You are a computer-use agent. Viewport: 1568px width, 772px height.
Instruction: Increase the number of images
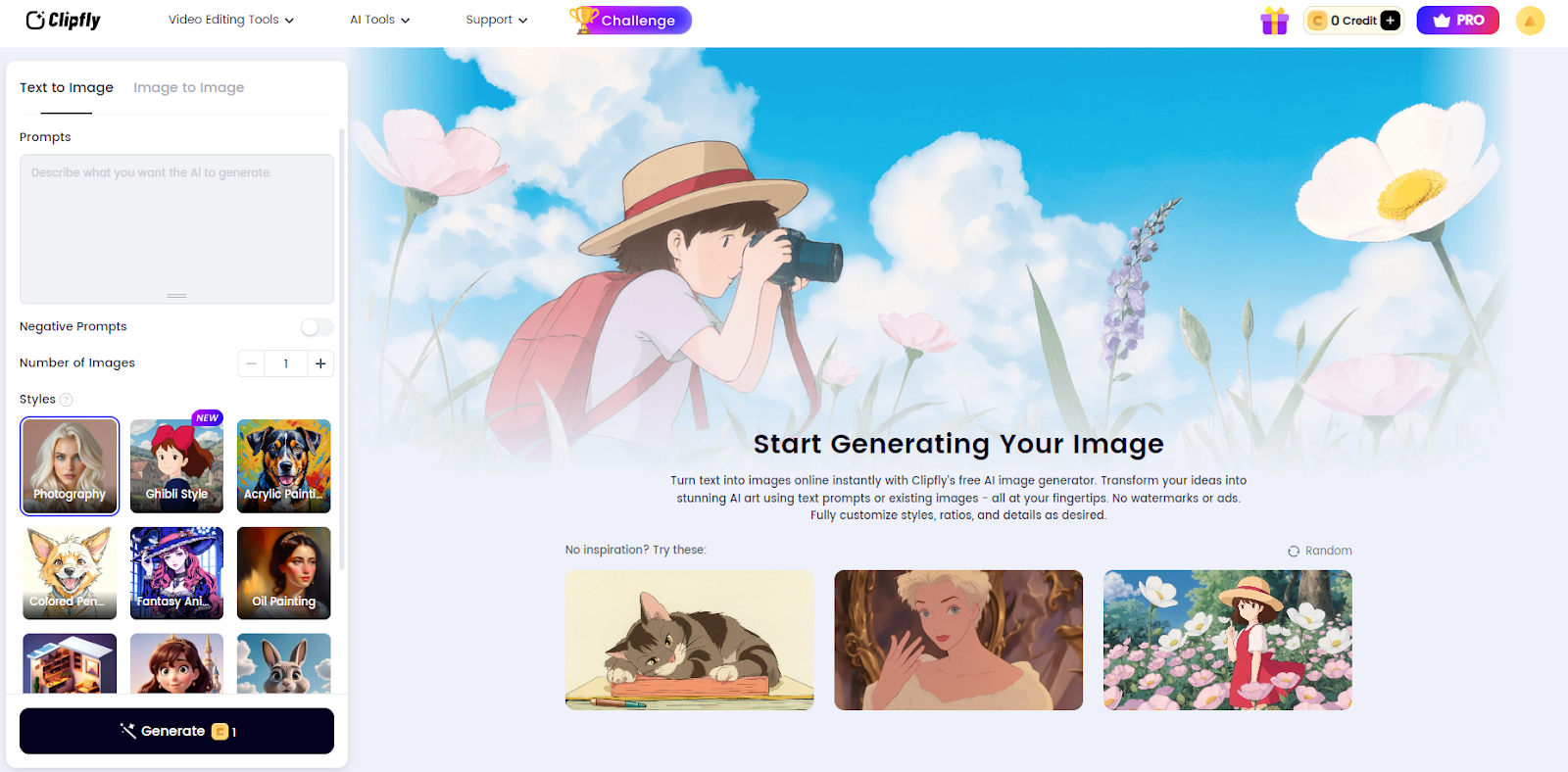pyautogui.click(x=320, y=363)
